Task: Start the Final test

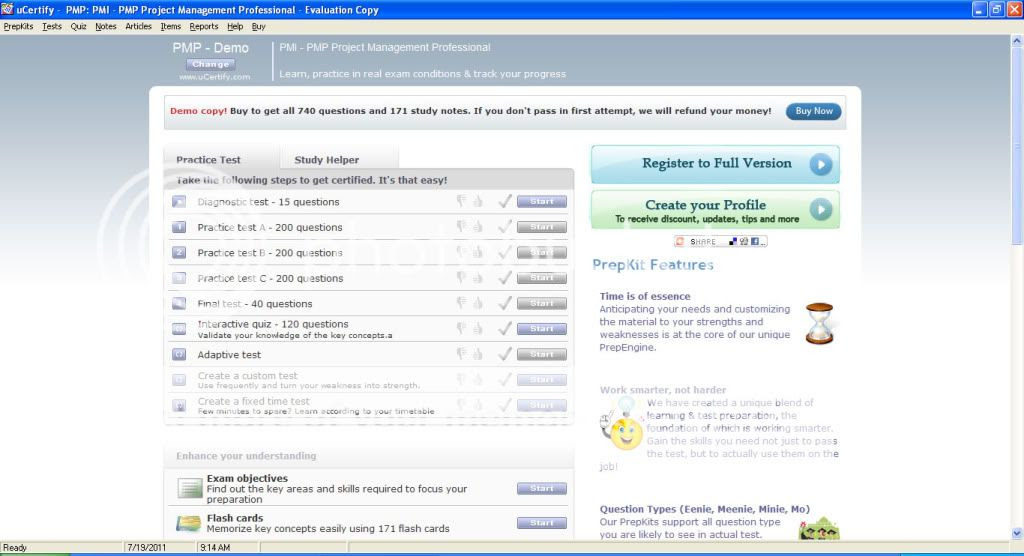Action: (541, 304)
